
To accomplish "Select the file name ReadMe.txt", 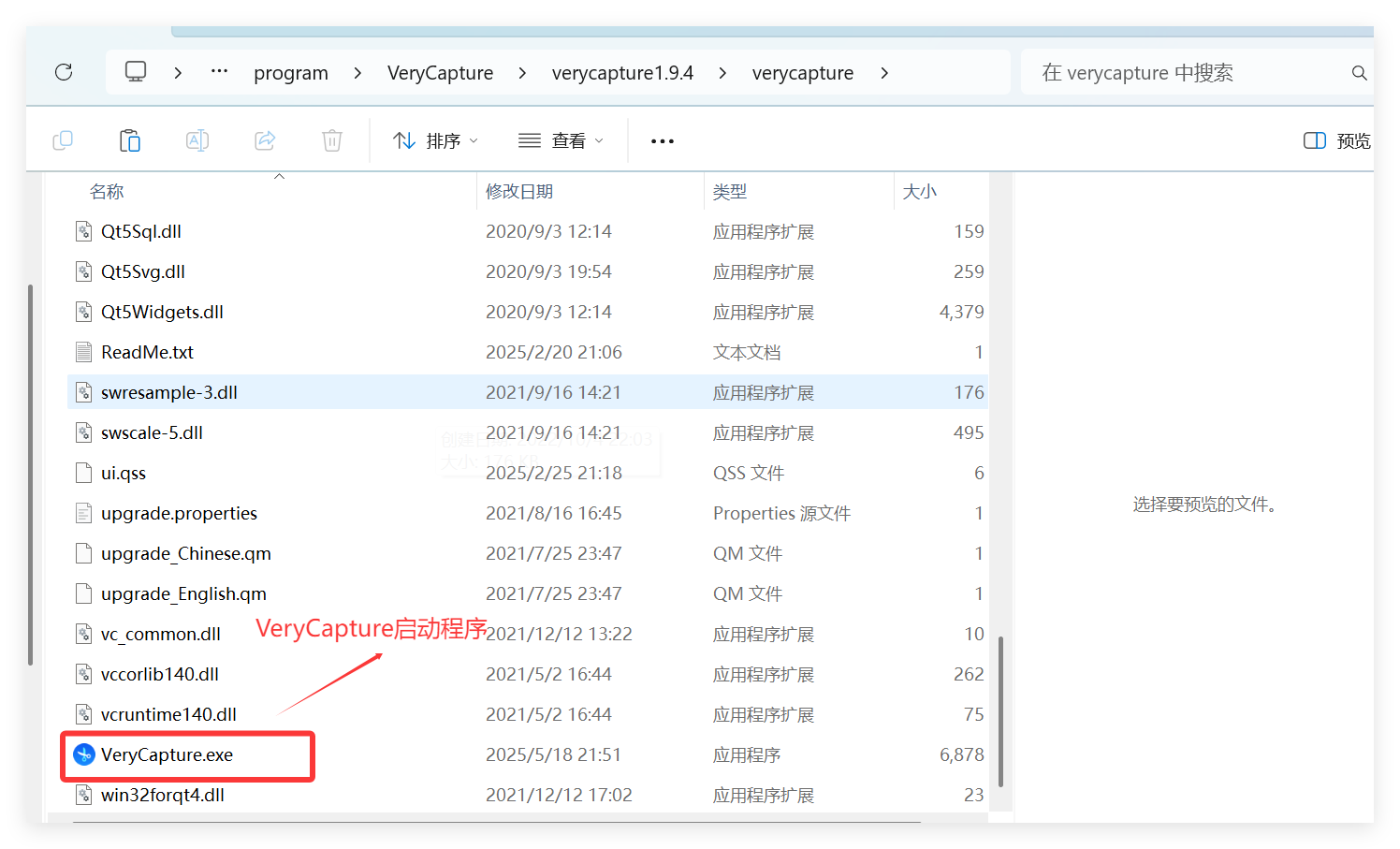I will pyautogui.click(x=147, y=352).
